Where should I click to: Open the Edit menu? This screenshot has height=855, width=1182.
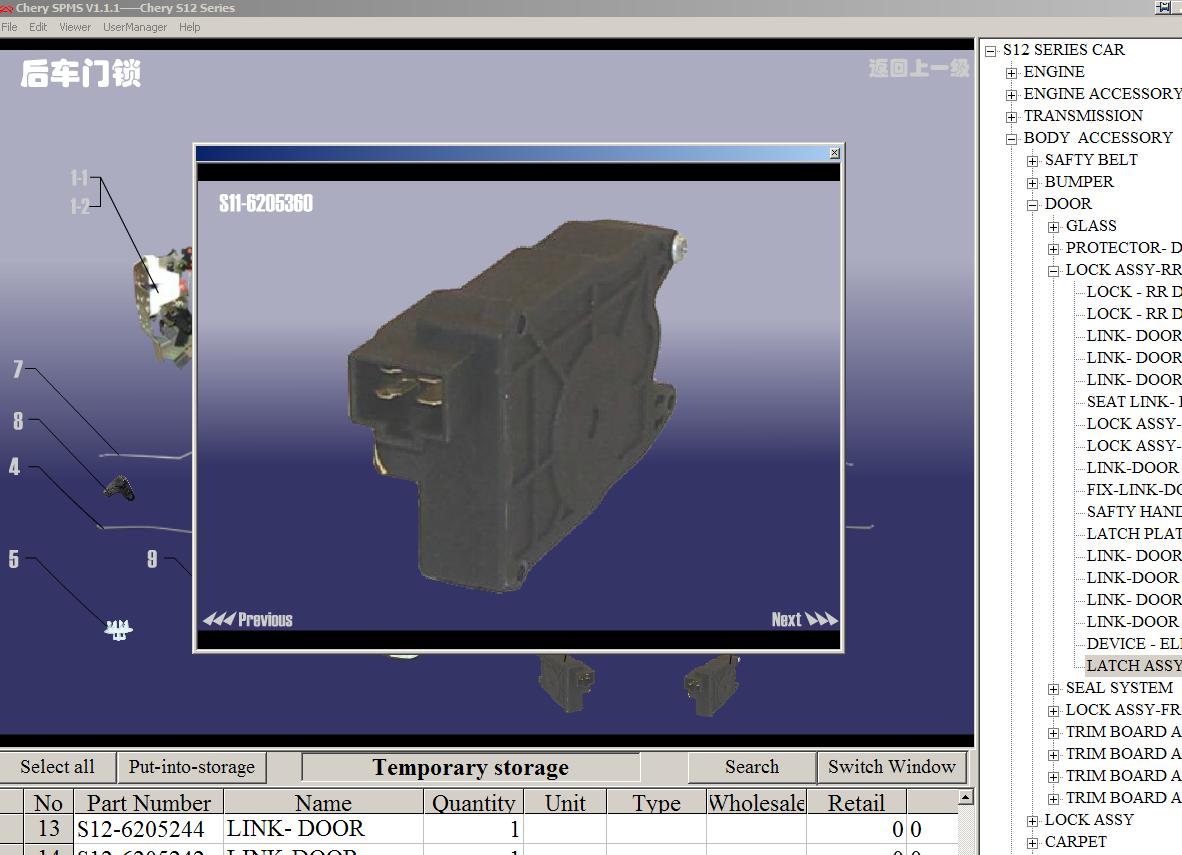pos(38,27)
